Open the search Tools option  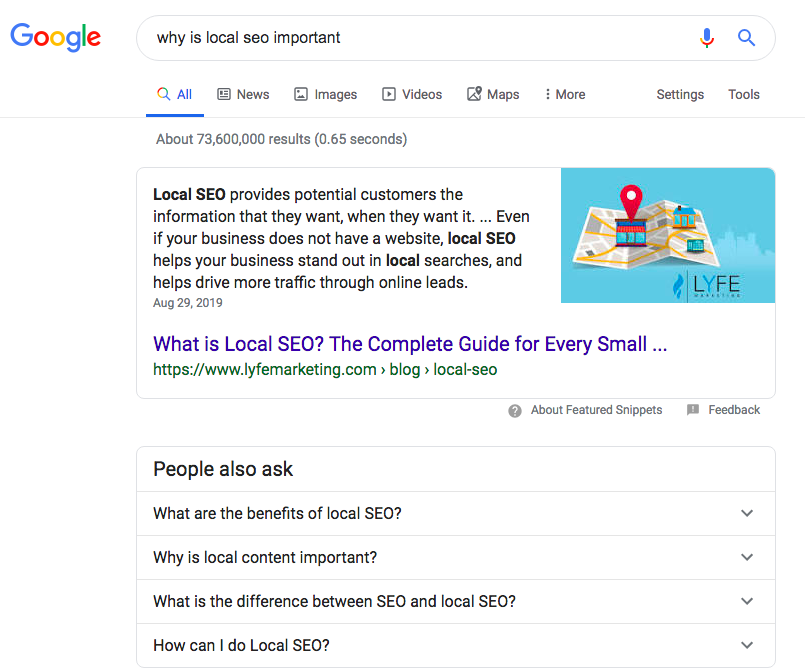743,94
